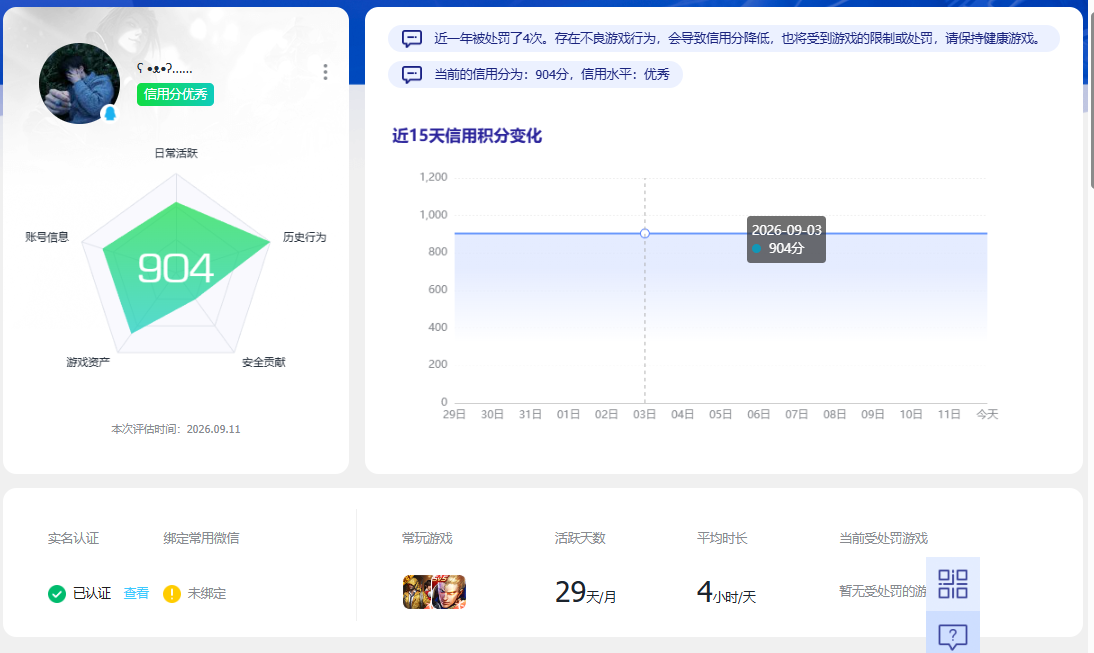Screen dimensions: 1094x653
Task: Click the 1,200 value on the y-axis
Action: pyautogui.click(x=433, y=177)
